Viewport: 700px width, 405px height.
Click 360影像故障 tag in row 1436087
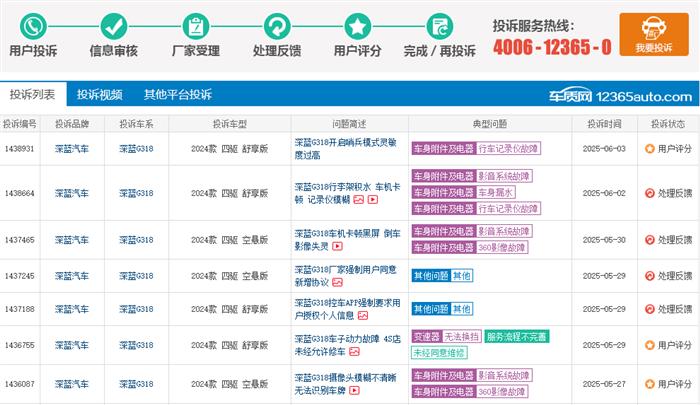point(502,392)
